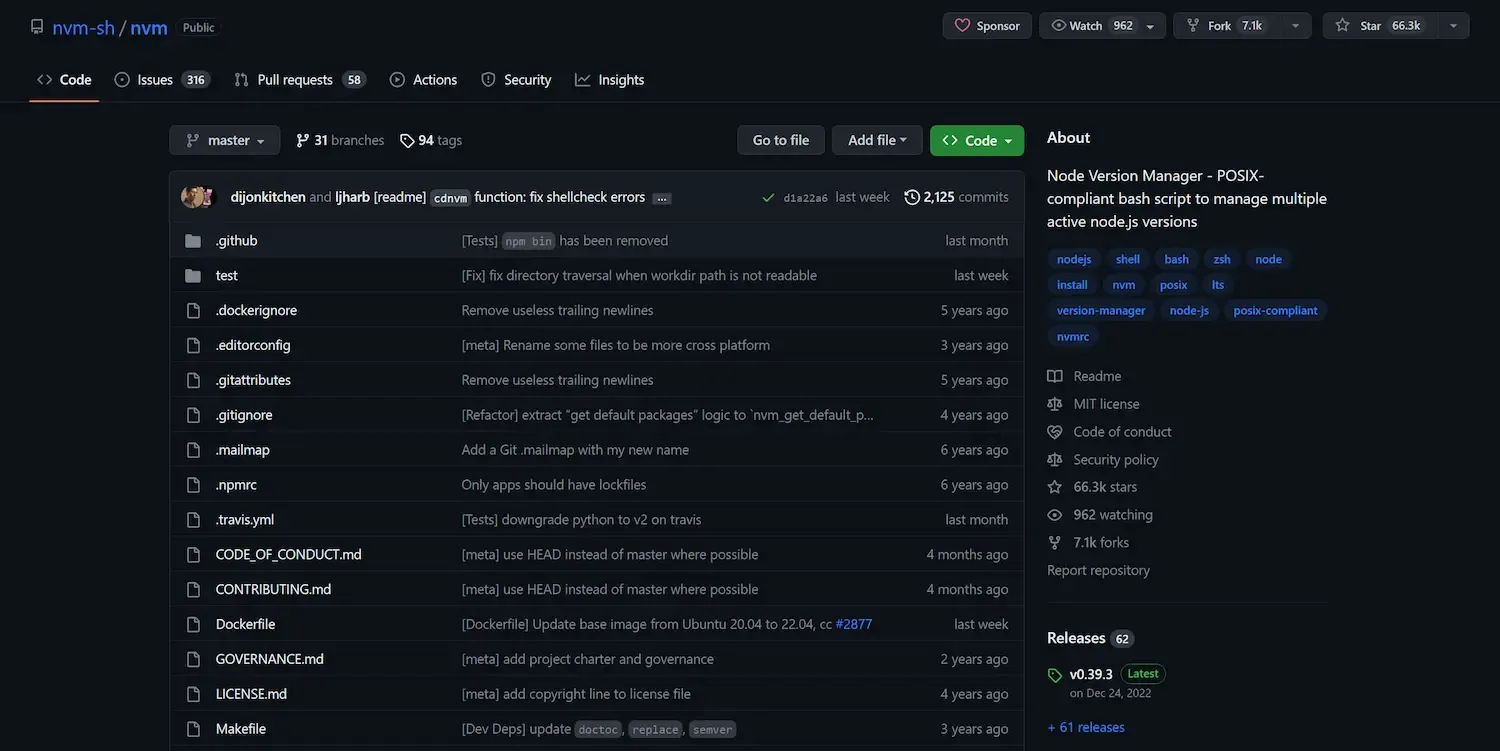1500x751 pixels.
Task: Open the green Code dropdown
Action: pos(977,141)
